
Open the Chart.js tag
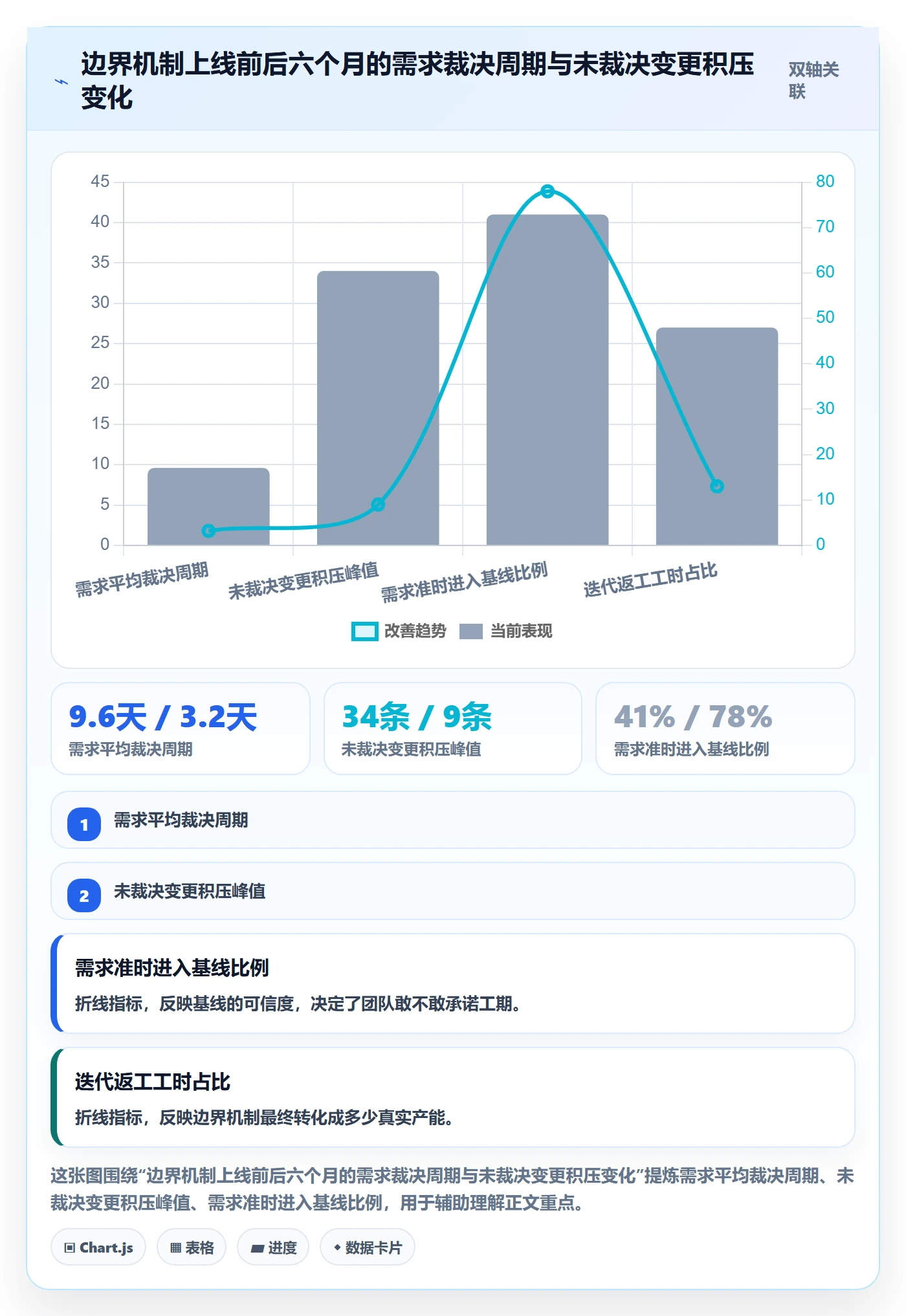coord(98,1247)
